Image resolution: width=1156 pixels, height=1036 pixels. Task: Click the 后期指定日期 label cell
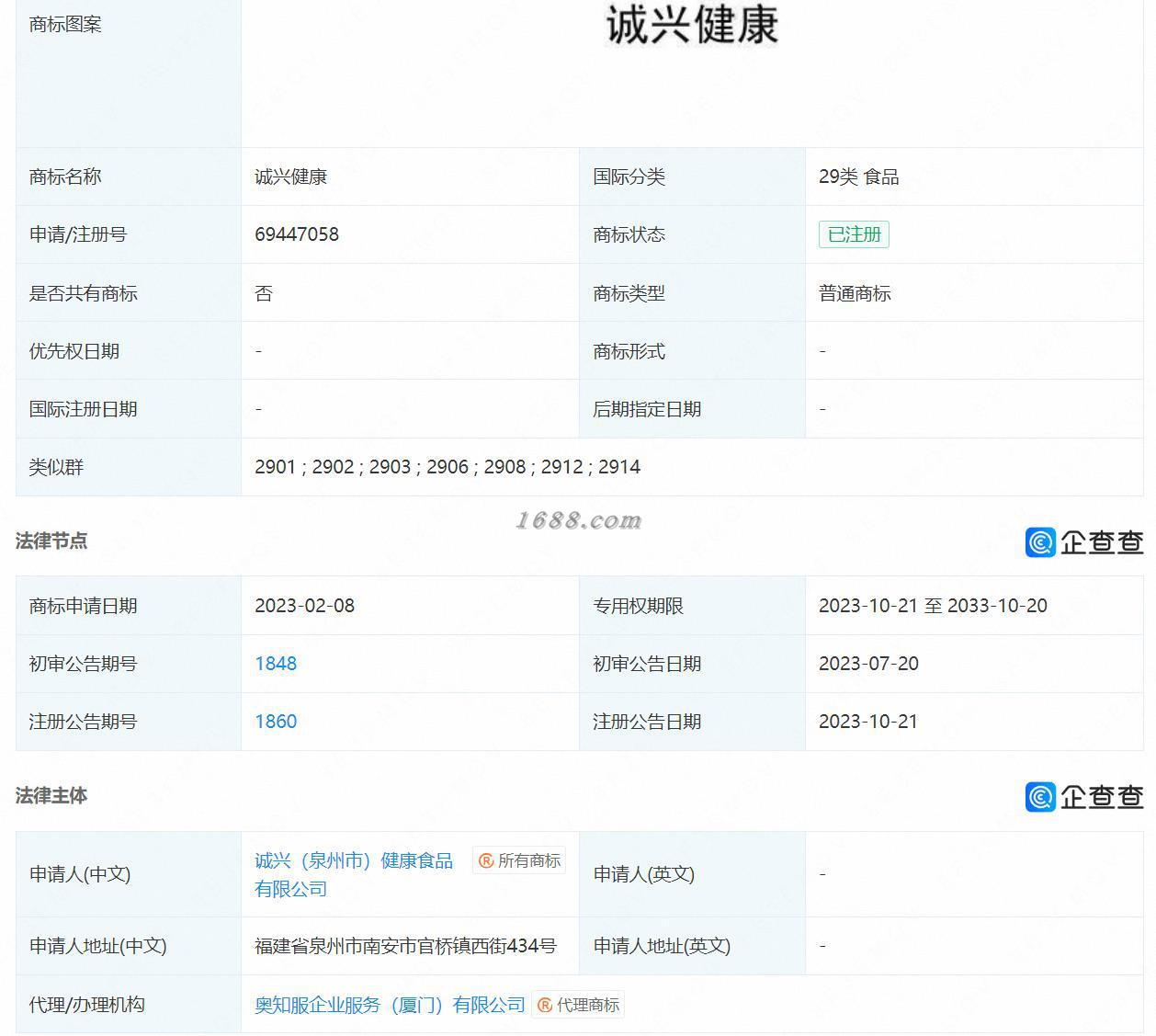point(693,409)
